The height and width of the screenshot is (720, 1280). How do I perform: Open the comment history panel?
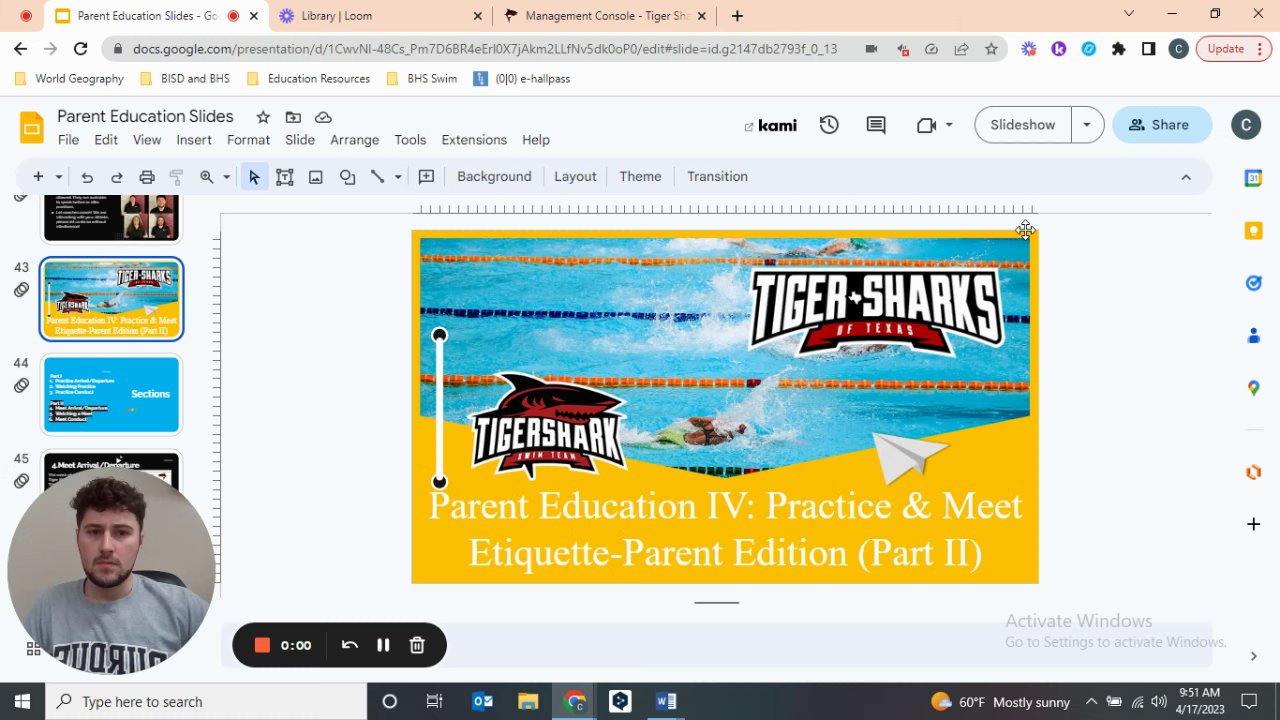coord(876,125)
